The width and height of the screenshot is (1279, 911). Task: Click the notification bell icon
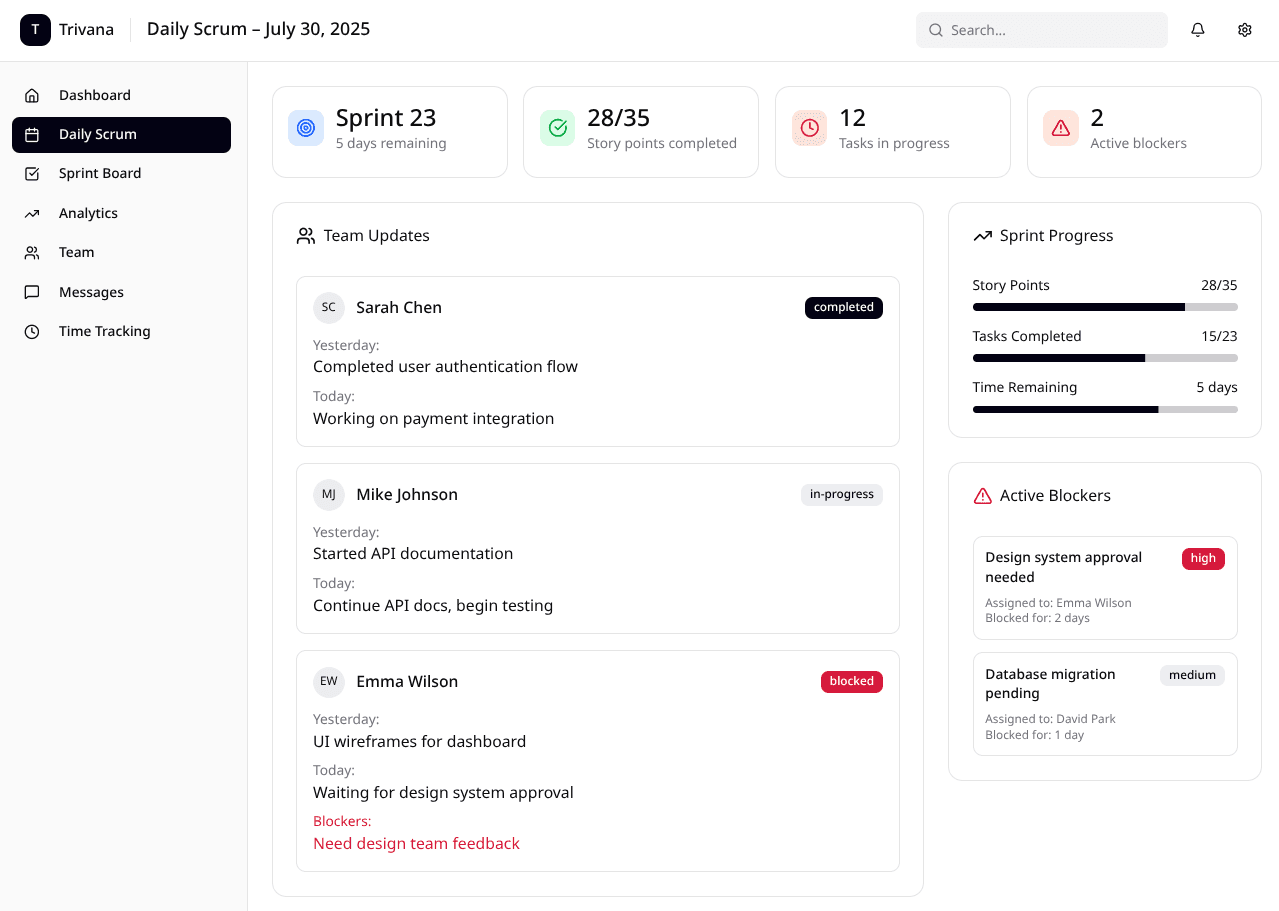tap(1197, 30)
